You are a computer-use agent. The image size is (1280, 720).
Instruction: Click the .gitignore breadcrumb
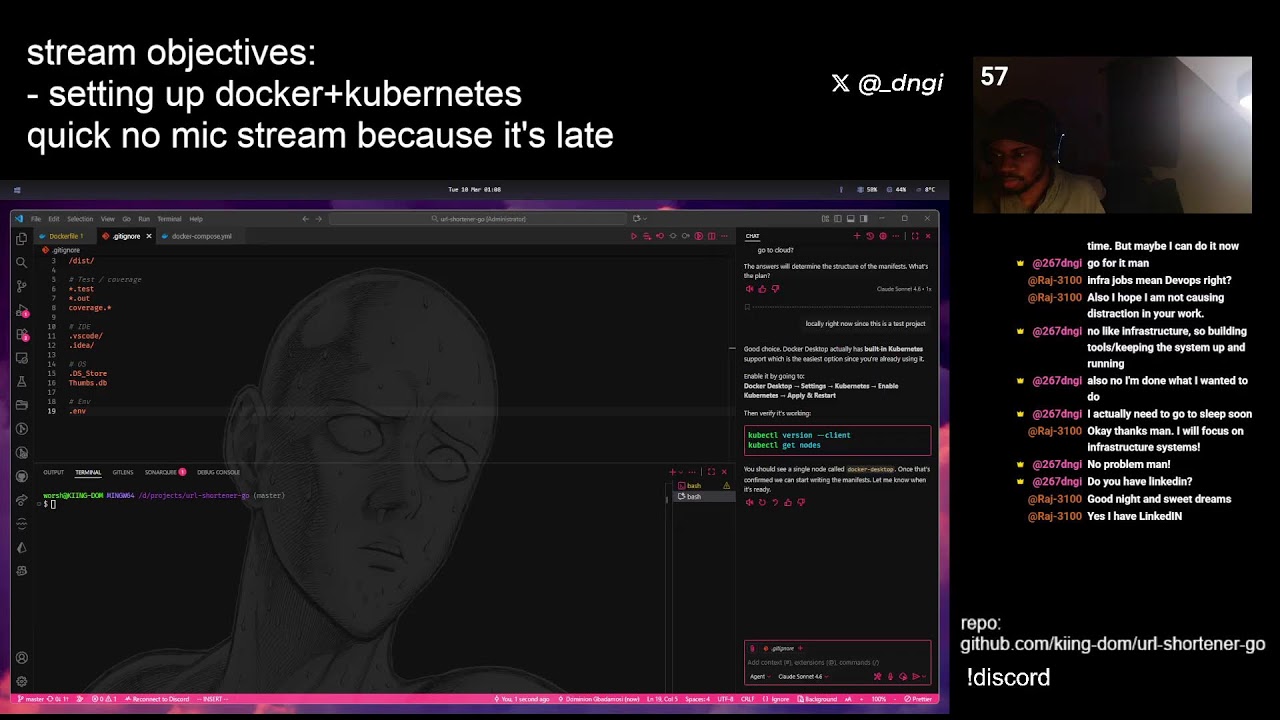click(61, 250)
